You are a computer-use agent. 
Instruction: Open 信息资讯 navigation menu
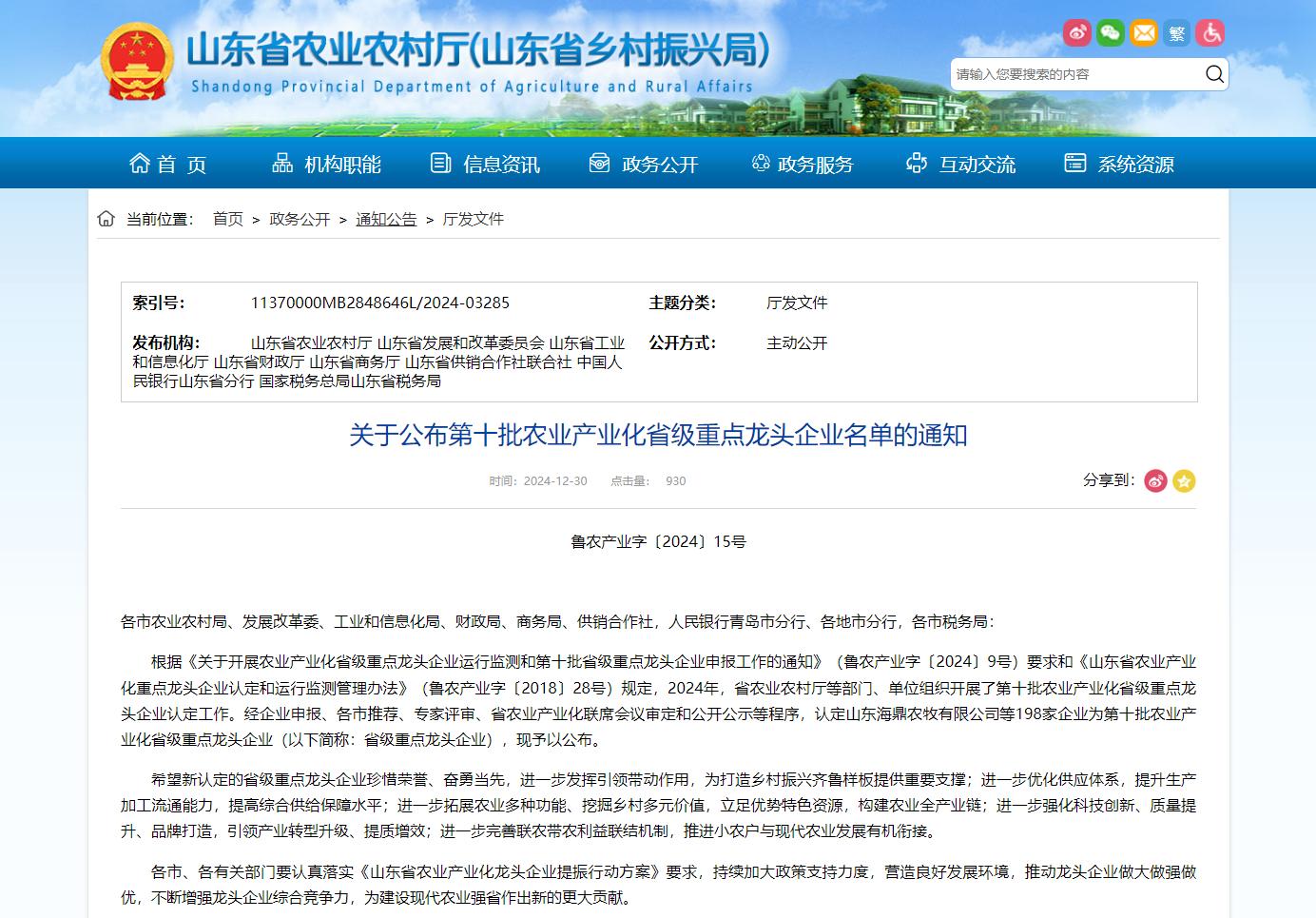(x=485, y=164)
